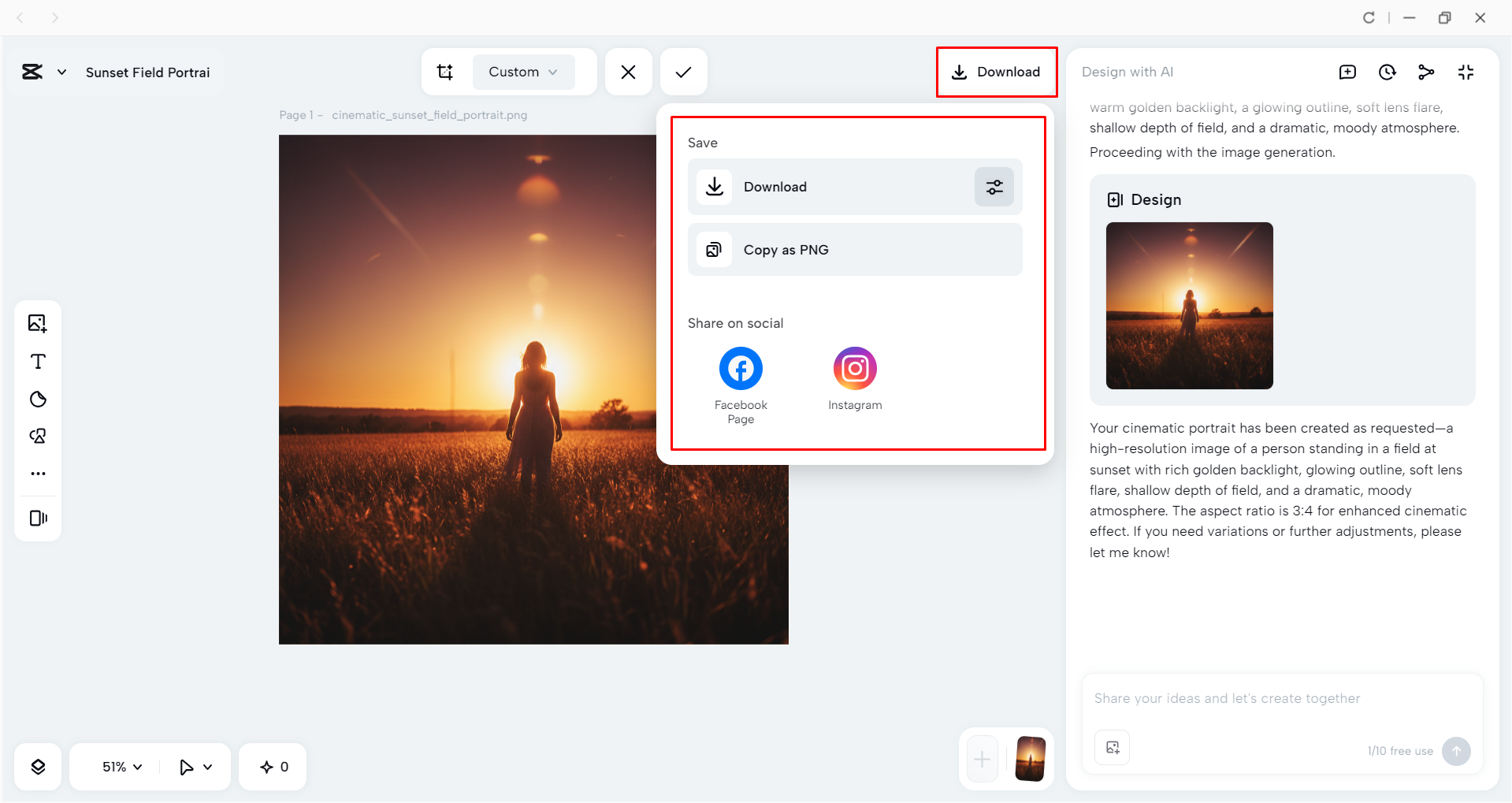Open the generated Design thumbnail
Screen dimensions: 1512x803
[x=1189, y=306]
